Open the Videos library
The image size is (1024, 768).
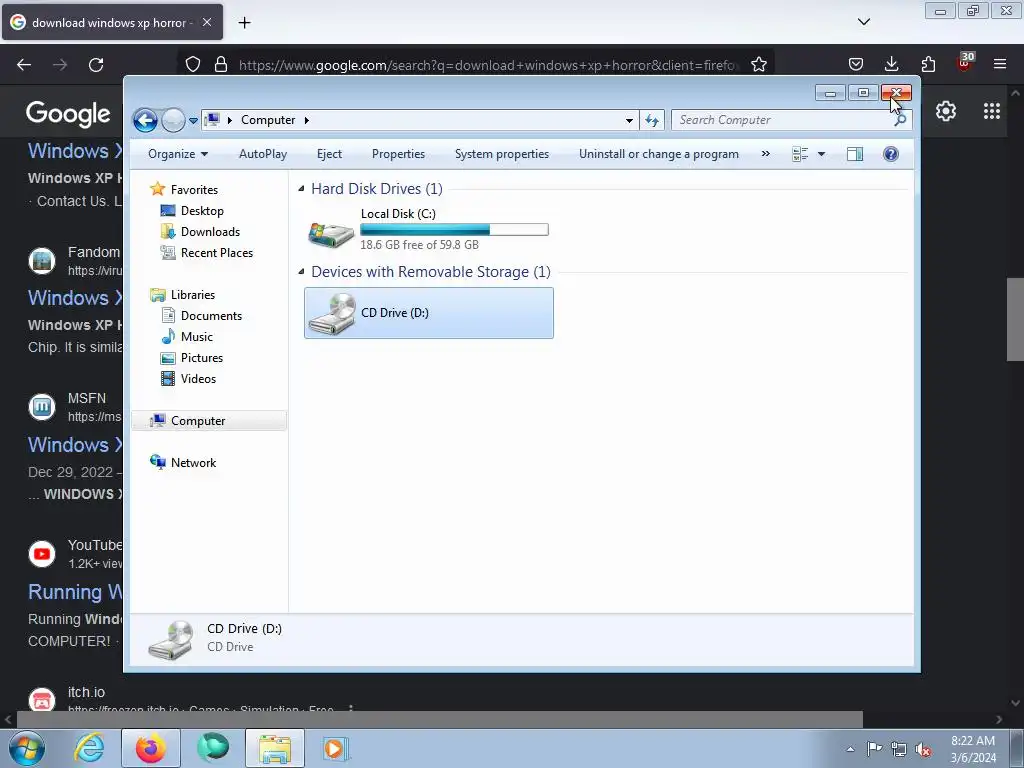coord(198,379)
